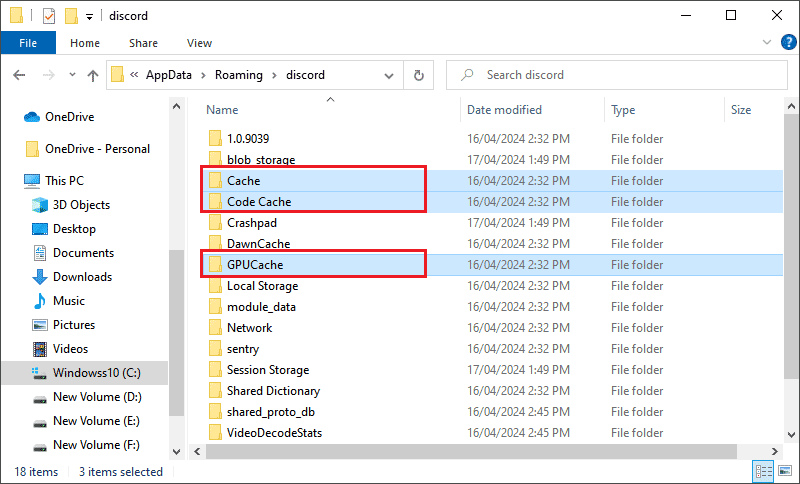Click horizontal scrollbar right arrow
Image resolution: width=800 pixels, height=484 pixels.
tap(775, 451)
